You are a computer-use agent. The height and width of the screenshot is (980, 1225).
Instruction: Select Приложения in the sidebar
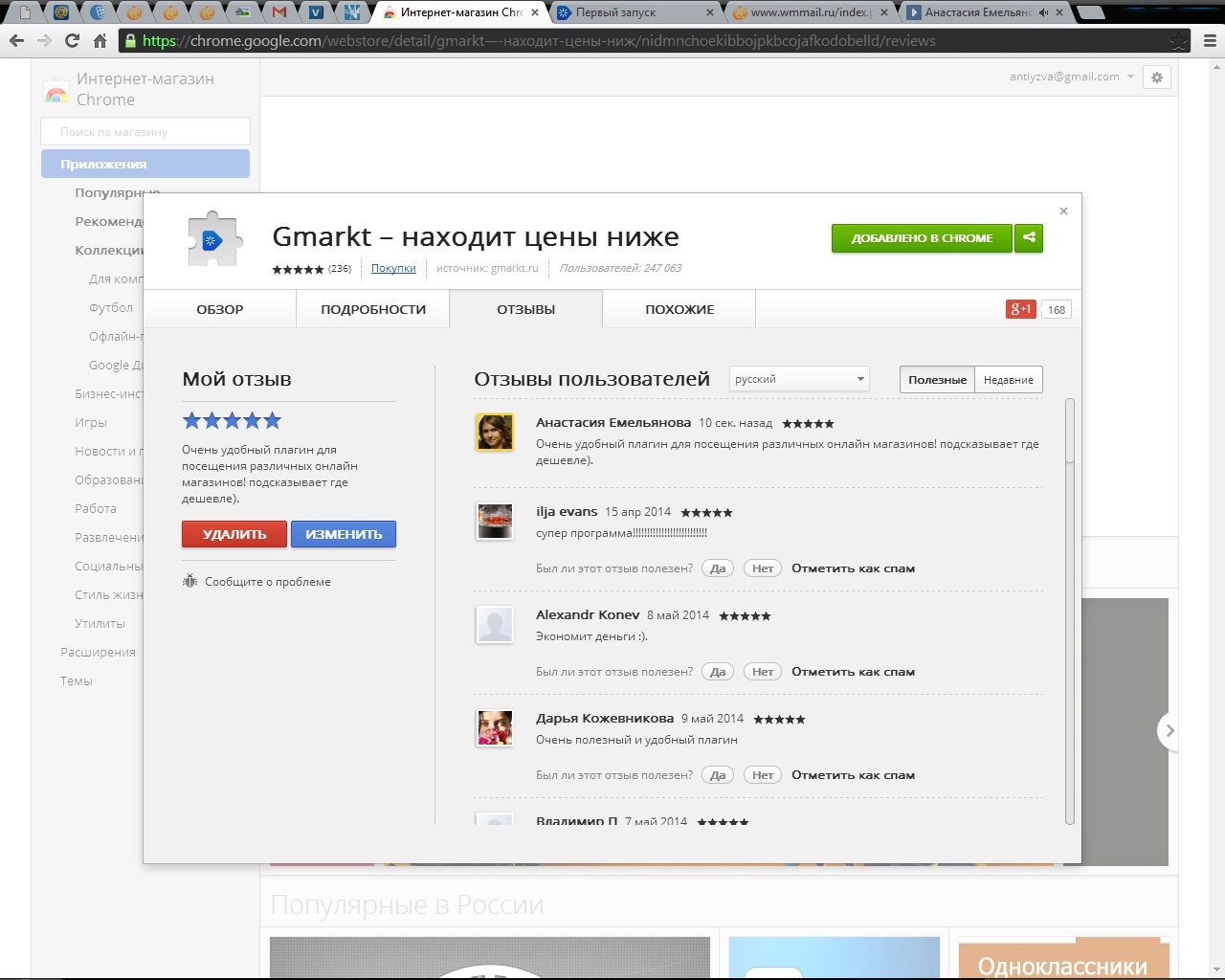145,164
